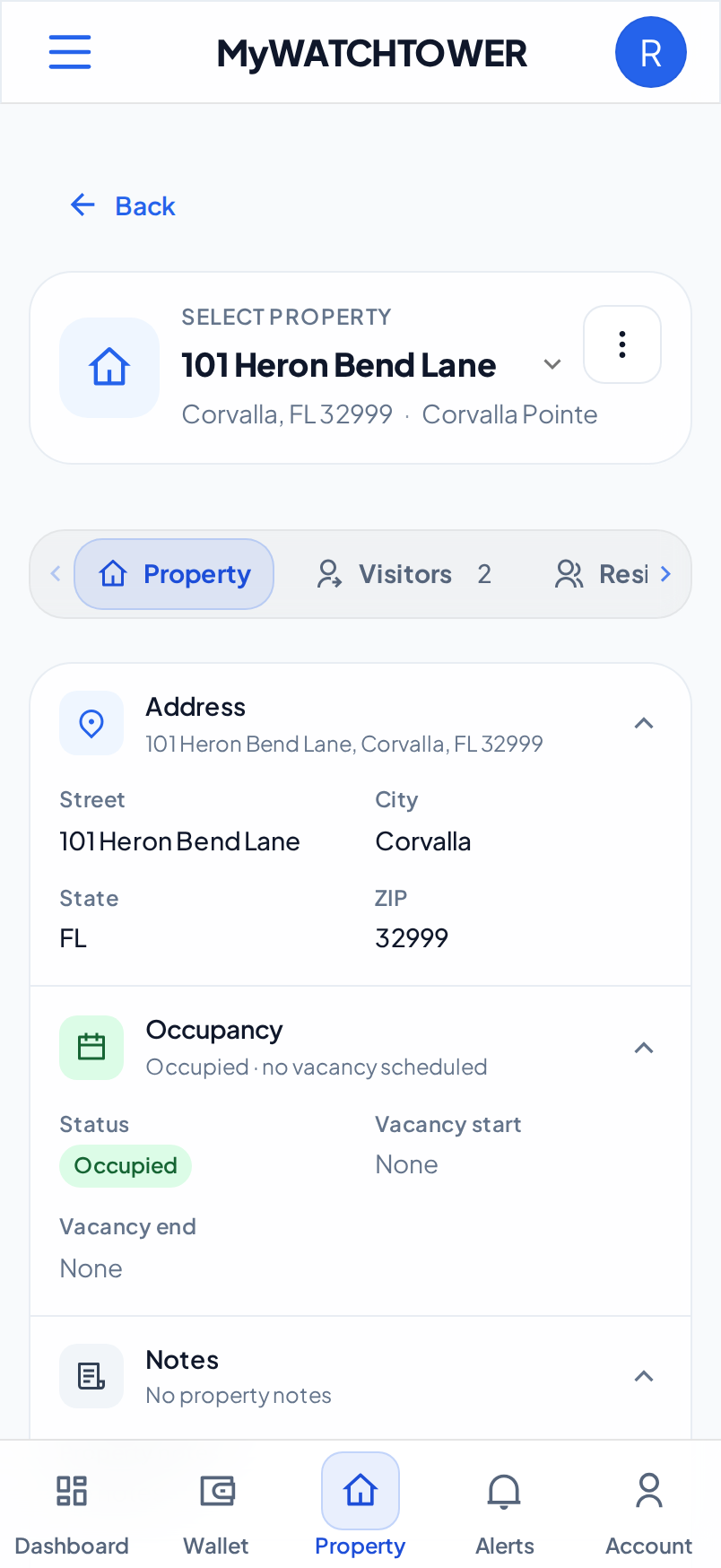Click the Vacancy end value None
The height and width of the screenshot is (1568, 721).
(91, 1268)
